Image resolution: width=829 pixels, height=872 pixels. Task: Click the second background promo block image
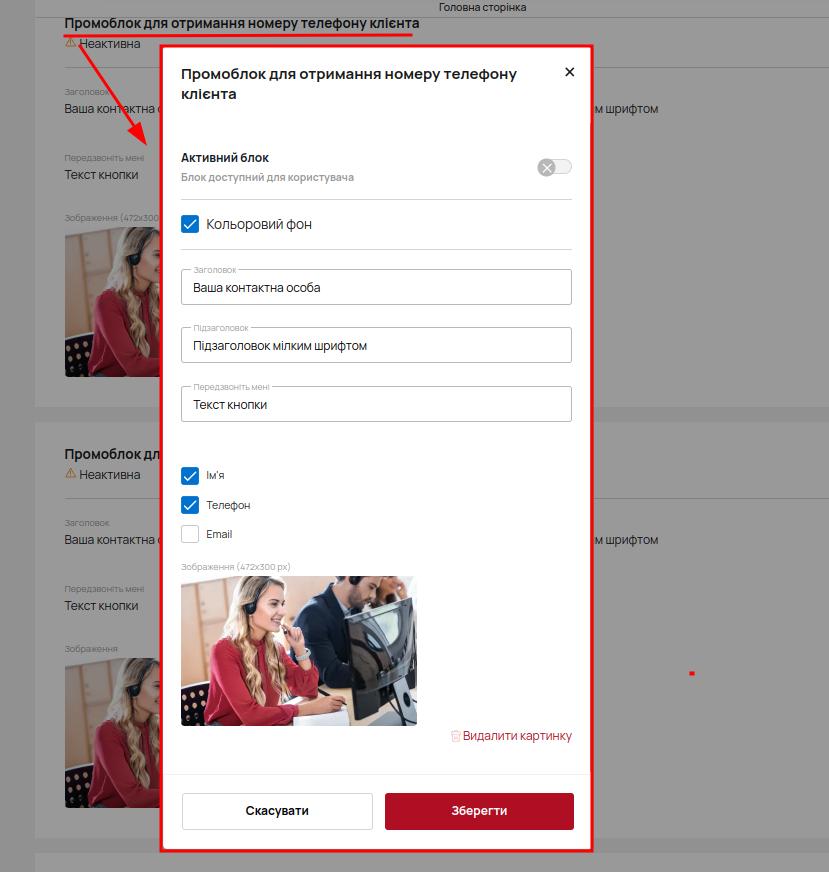(112, 733)
